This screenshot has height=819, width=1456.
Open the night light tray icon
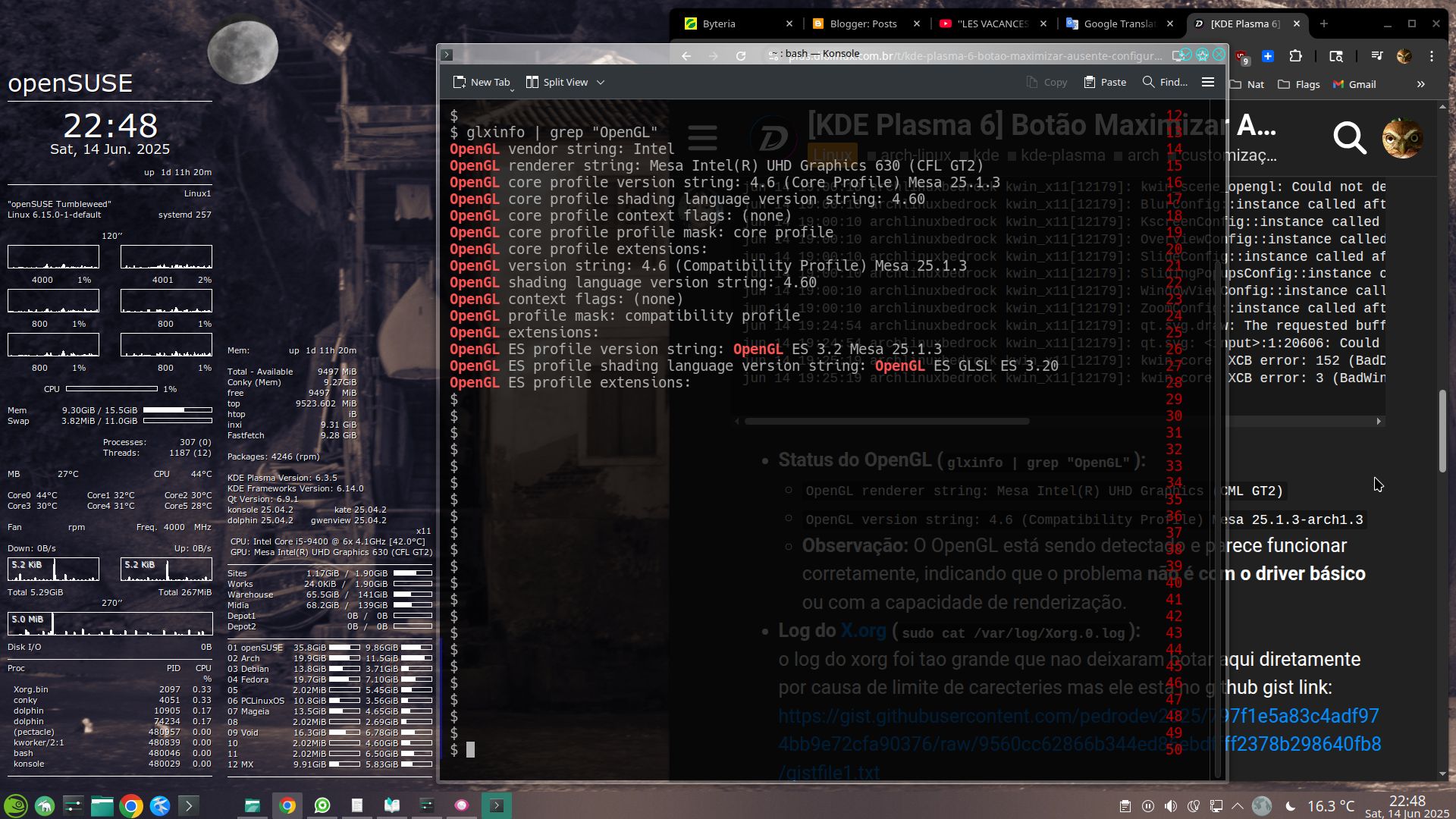[1194, 806]
